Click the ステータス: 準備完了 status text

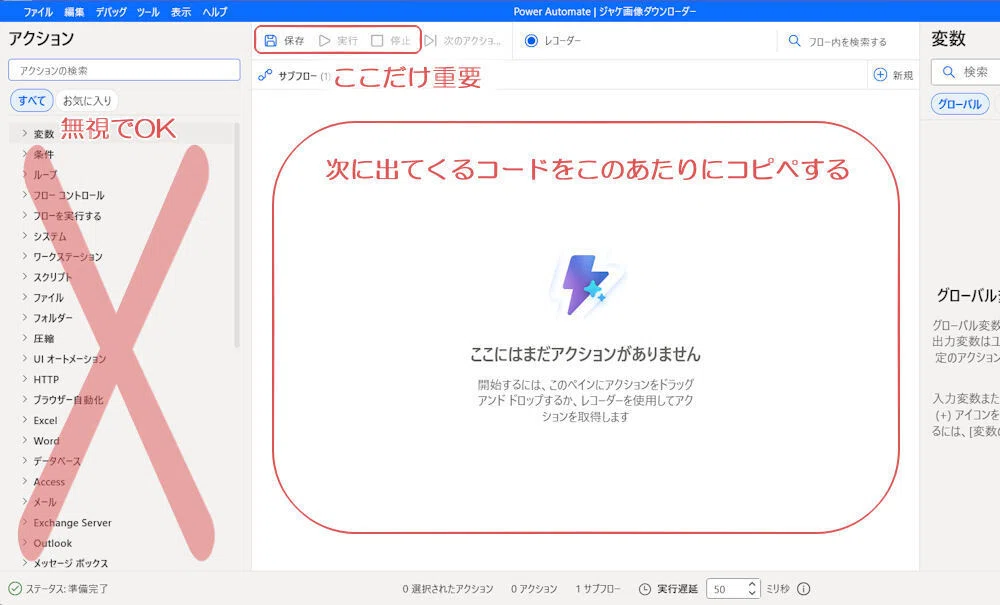[67, 588]
